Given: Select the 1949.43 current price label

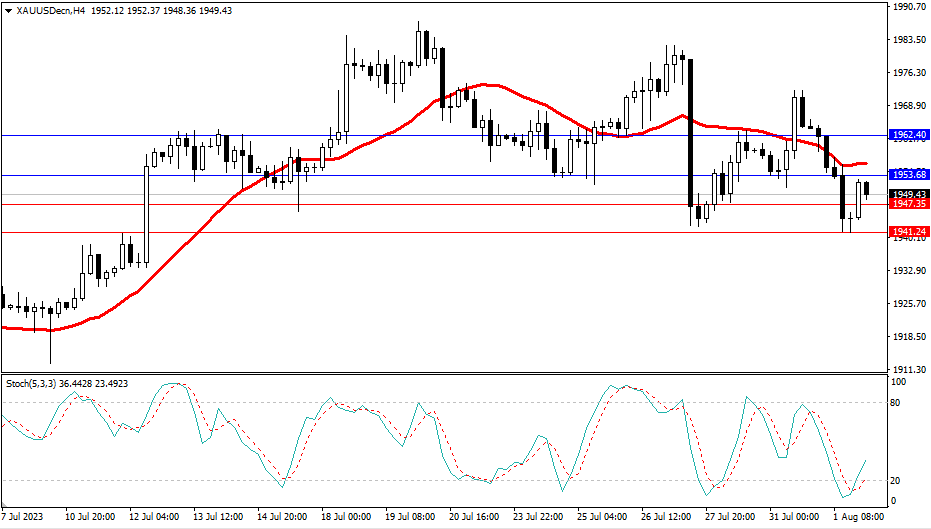Looking at the screenshot, I should [909, 194].
